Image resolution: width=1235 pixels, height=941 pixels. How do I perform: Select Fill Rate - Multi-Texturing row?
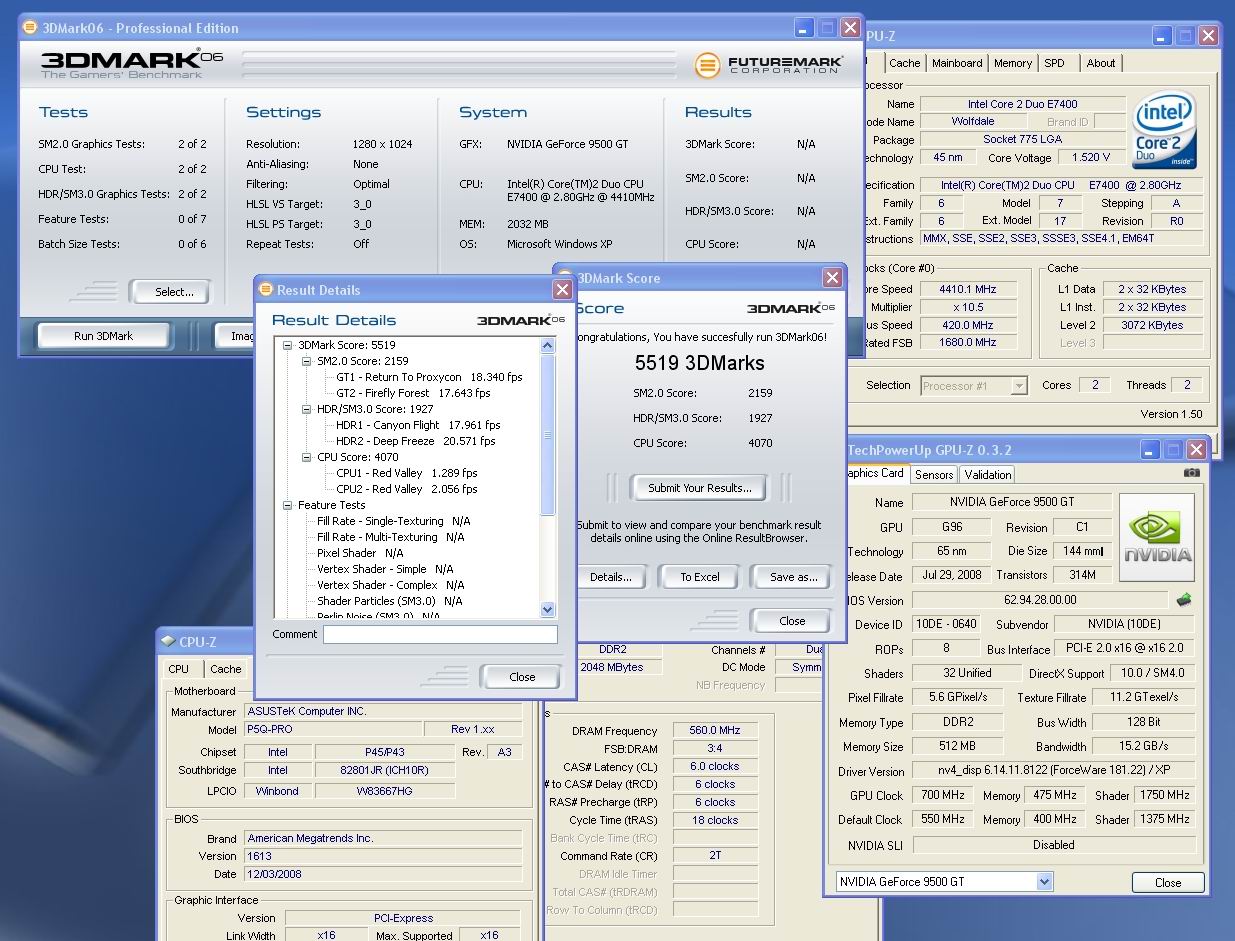390,537
